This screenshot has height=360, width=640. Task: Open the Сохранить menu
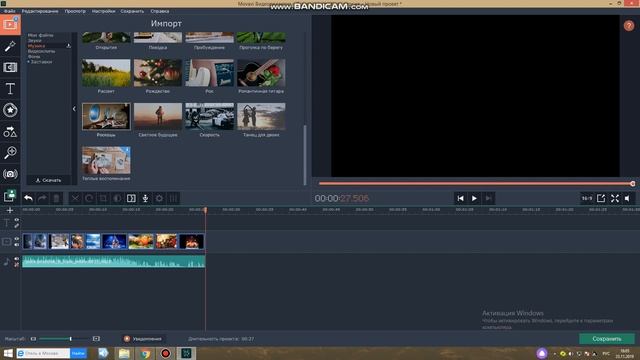(132, 11)
